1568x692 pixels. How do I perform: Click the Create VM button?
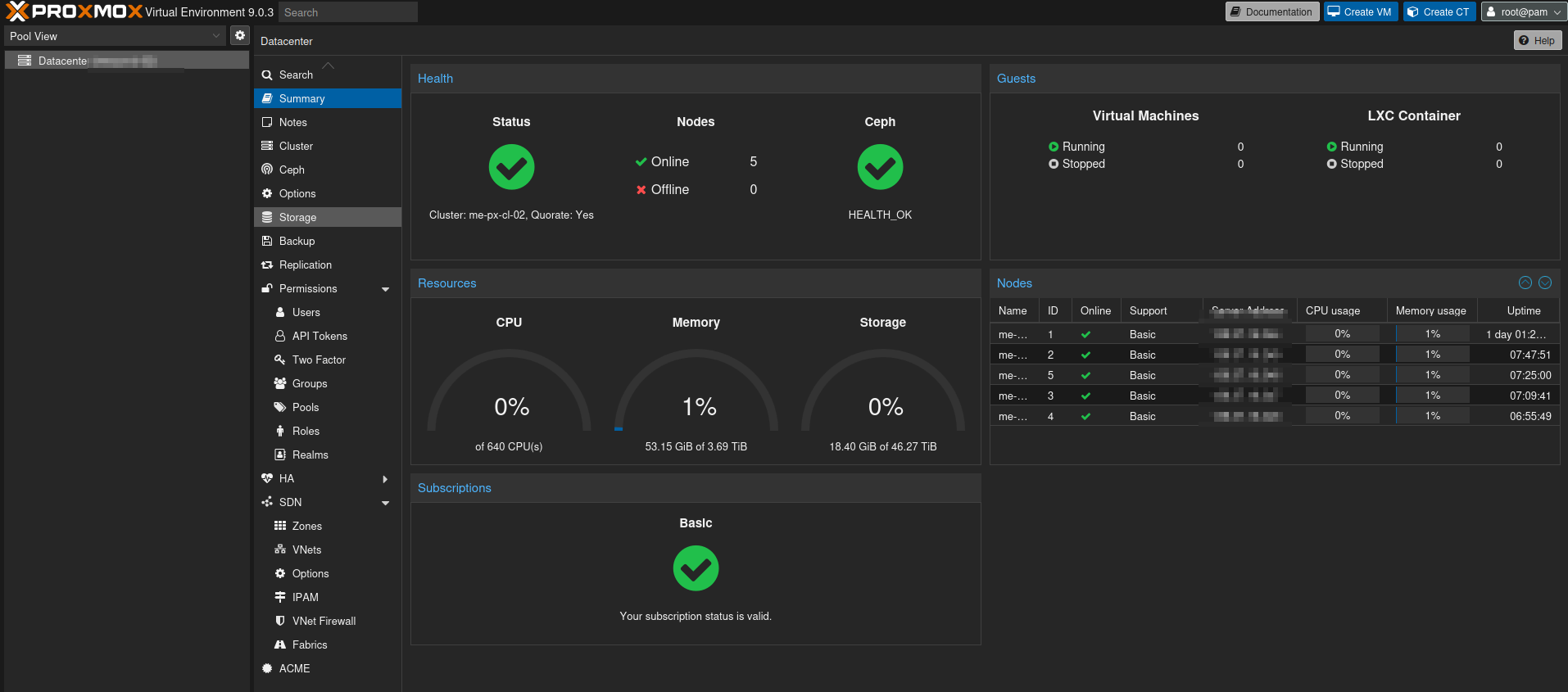tap(1361, 11)
